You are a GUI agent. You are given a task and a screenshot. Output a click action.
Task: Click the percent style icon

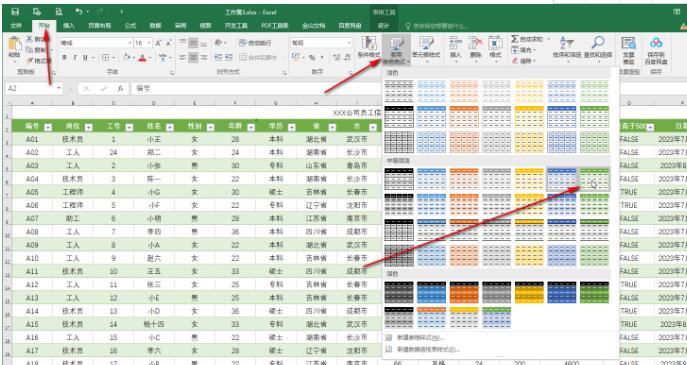(x=312, y=57)
